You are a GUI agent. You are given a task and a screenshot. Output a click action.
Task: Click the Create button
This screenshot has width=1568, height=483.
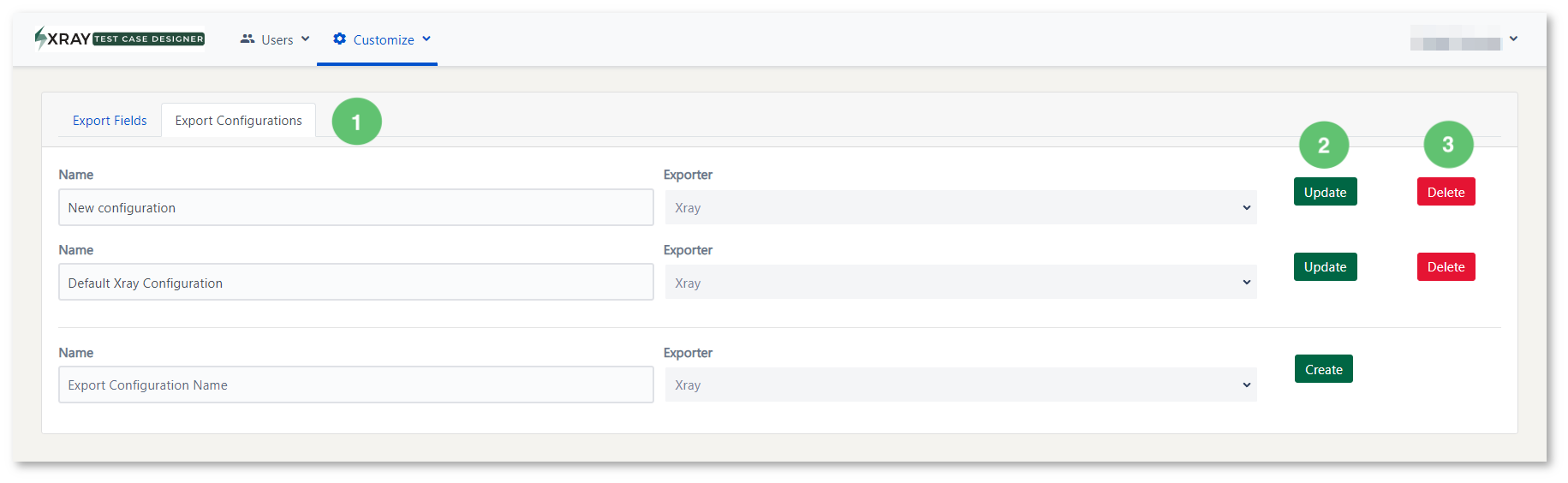pos(1324,369)
